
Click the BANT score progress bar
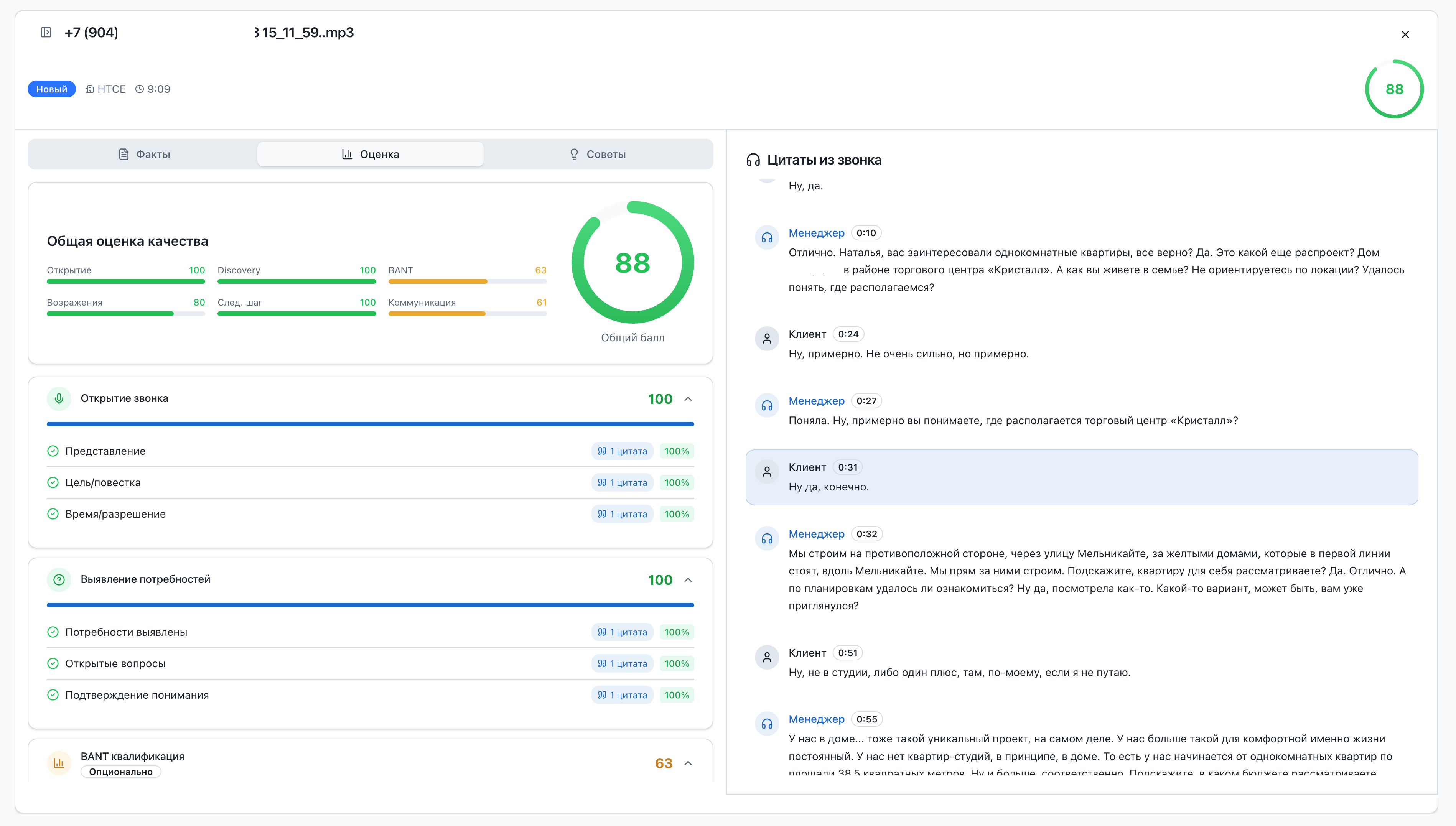pos(467,281)
